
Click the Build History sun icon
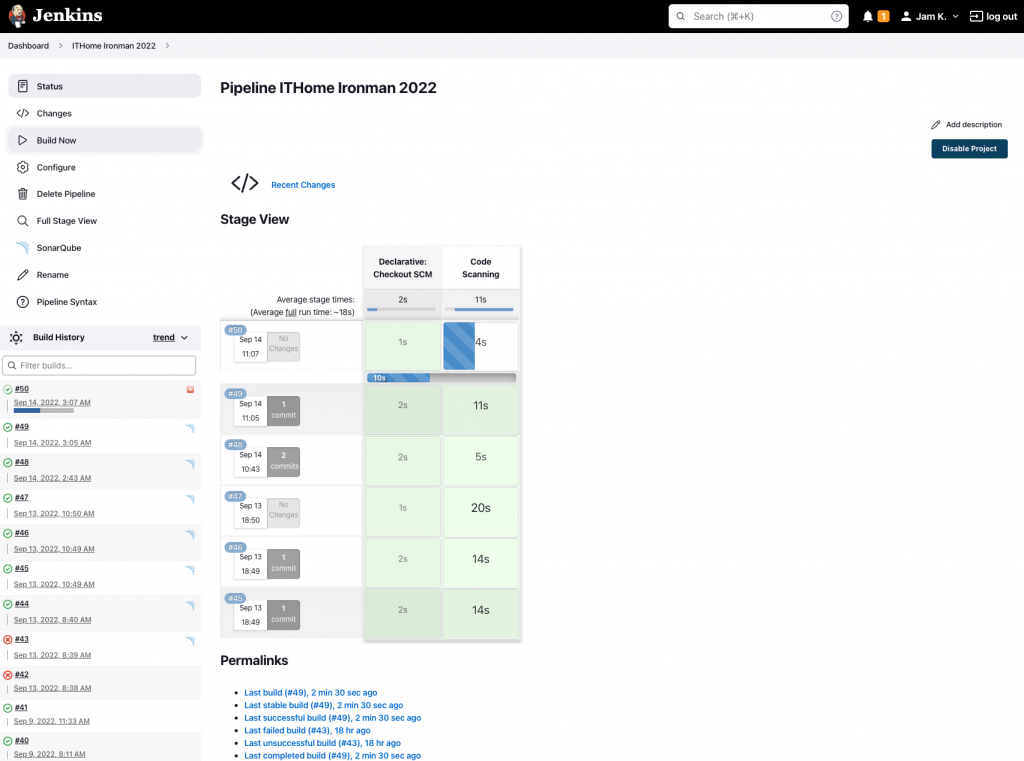16,337
